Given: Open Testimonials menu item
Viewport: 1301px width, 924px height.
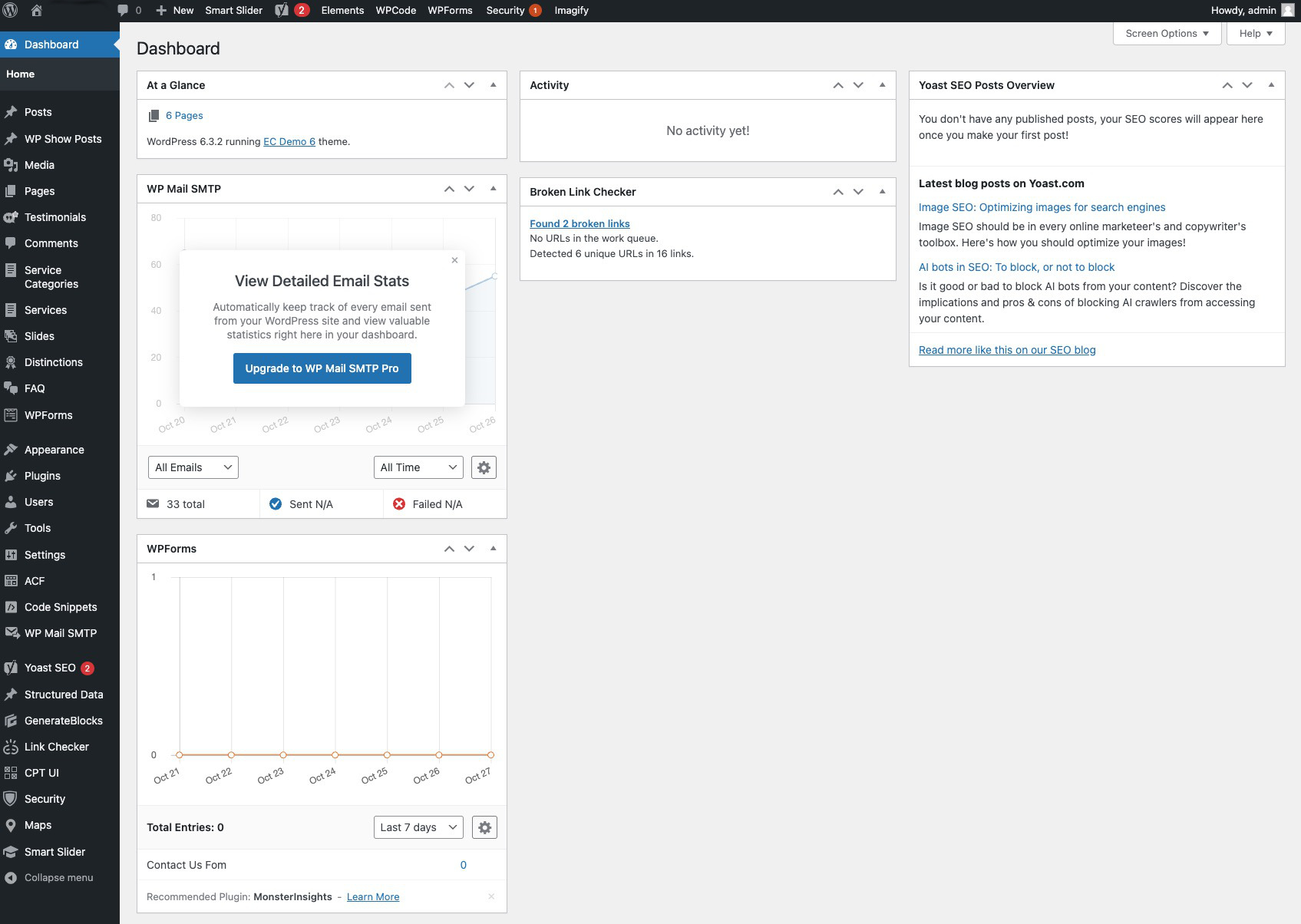Looking at the screenshot, I should coord(60,217).
